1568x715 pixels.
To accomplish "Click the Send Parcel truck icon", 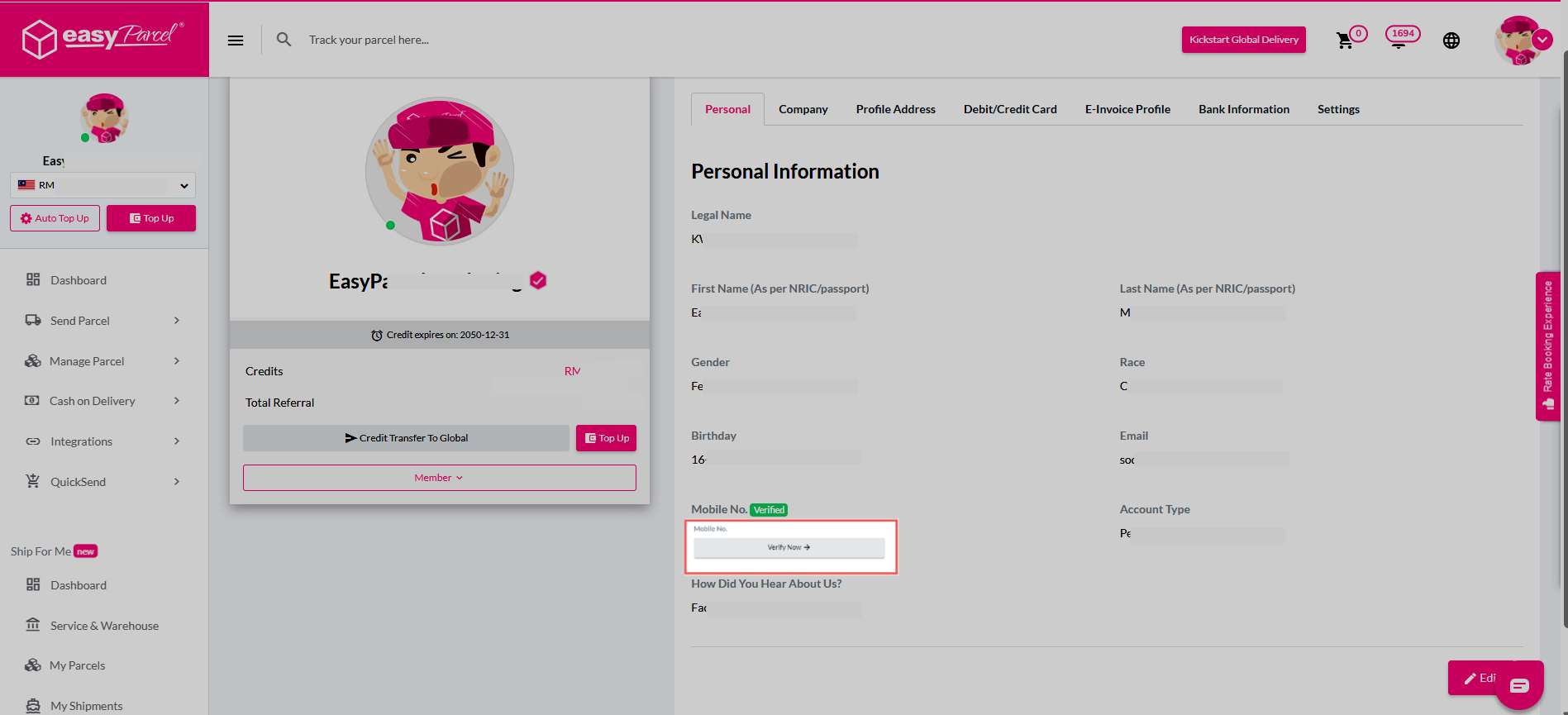I will coord(33,320).
